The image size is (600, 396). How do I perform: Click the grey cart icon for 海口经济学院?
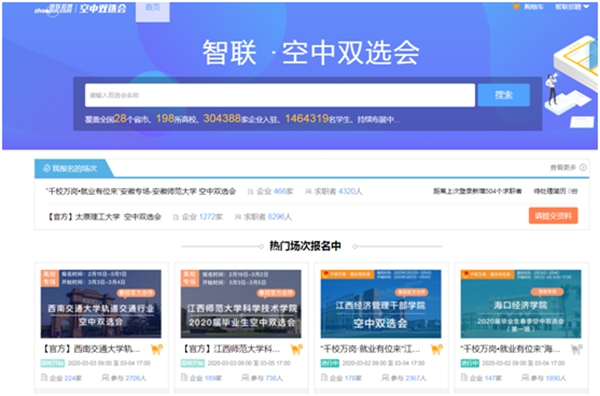577,349
